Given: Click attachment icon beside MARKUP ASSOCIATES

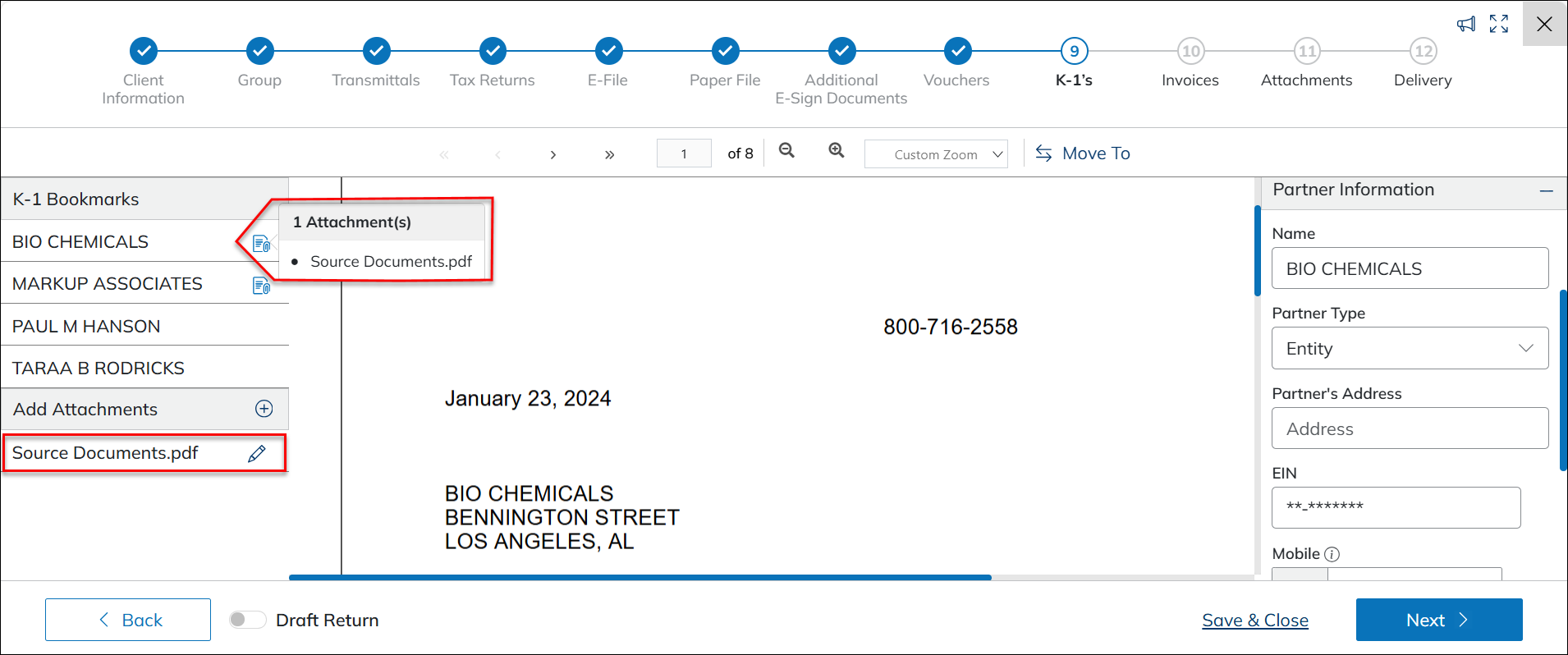Looking at the screenshot, I should (x=261, y=286).
